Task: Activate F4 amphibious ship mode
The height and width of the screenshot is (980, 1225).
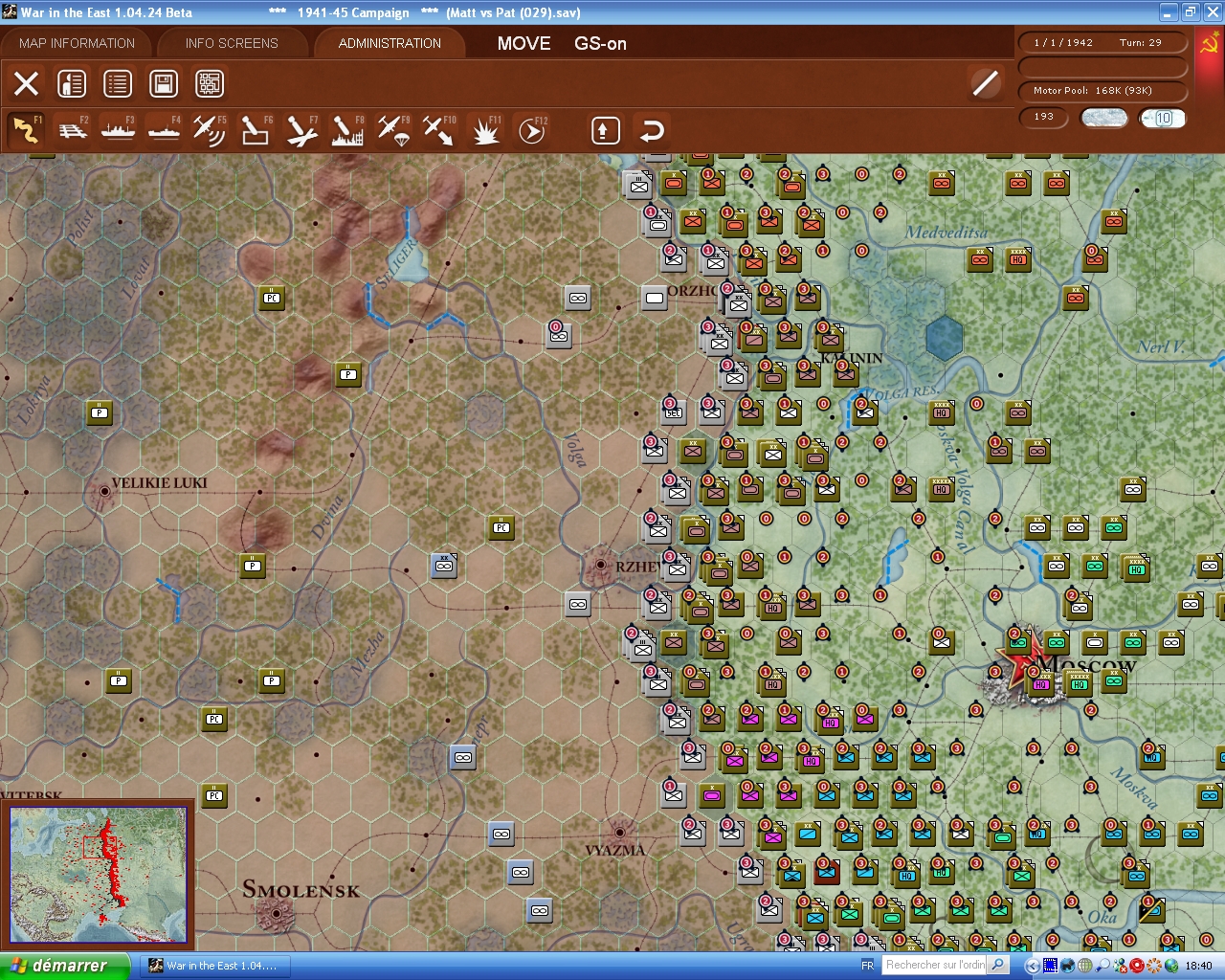Action: point(165,130)
